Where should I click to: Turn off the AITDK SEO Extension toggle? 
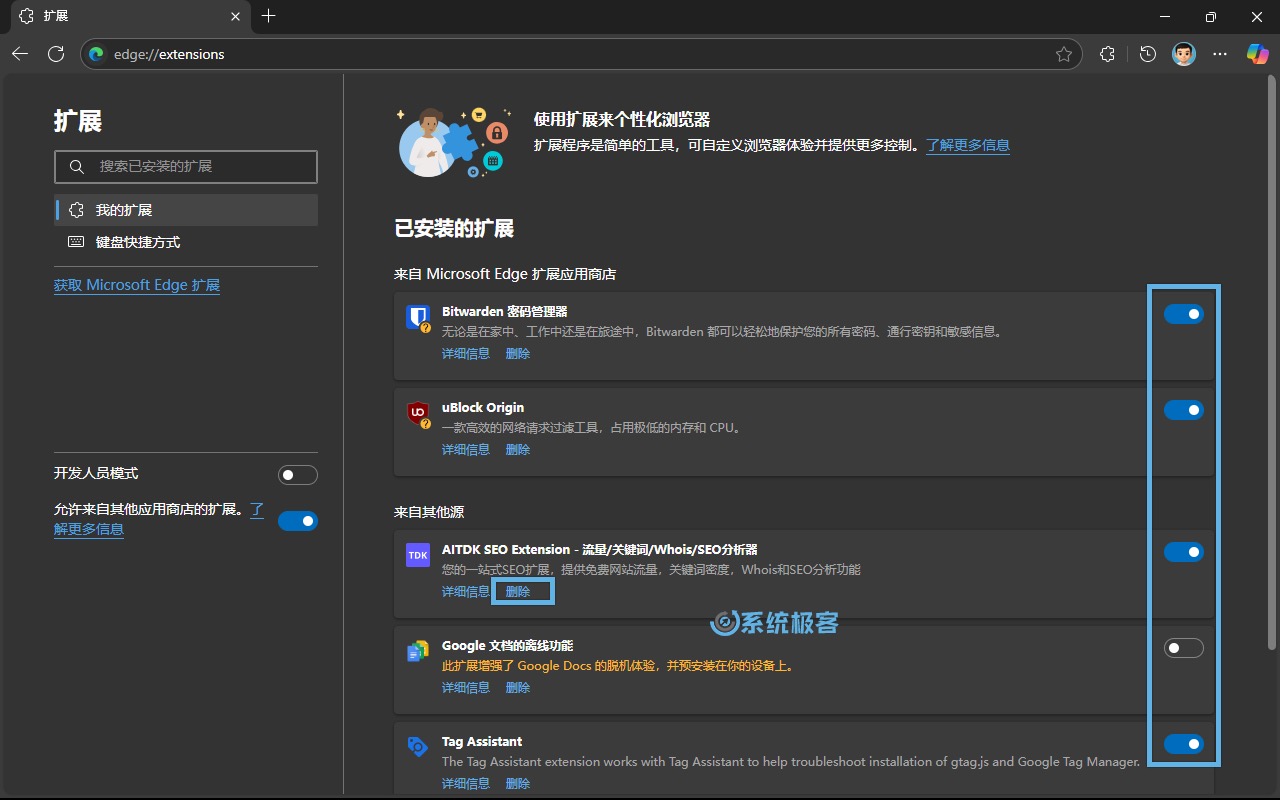click(x=1184, y=552)
